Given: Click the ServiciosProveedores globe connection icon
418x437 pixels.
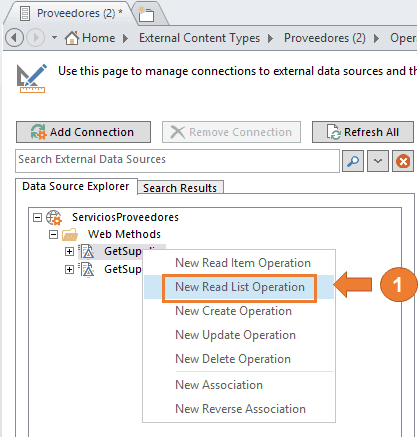Looking at the screenshot, I should point(54,218).
